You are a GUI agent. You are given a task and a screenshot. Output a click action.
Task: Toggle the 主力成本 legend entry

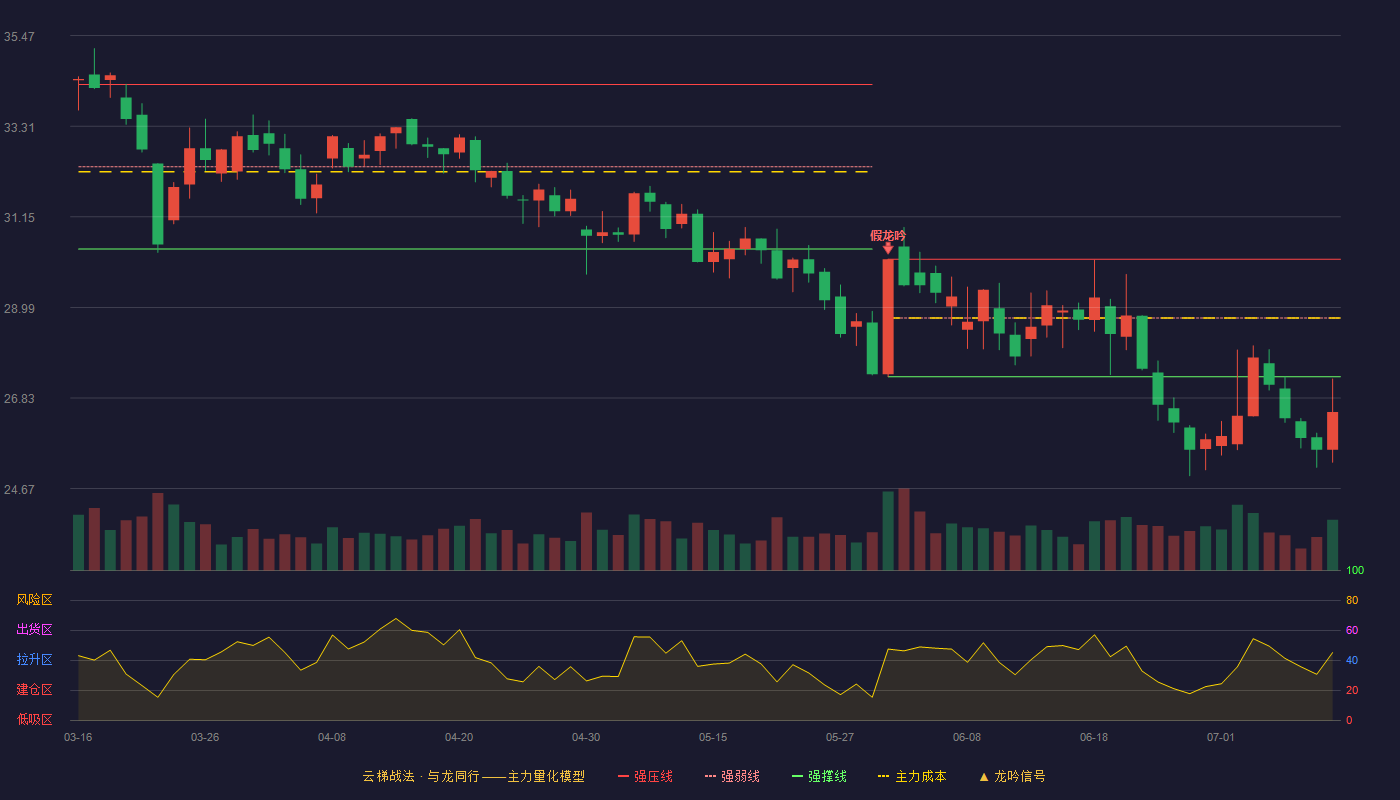coord(912,776)
